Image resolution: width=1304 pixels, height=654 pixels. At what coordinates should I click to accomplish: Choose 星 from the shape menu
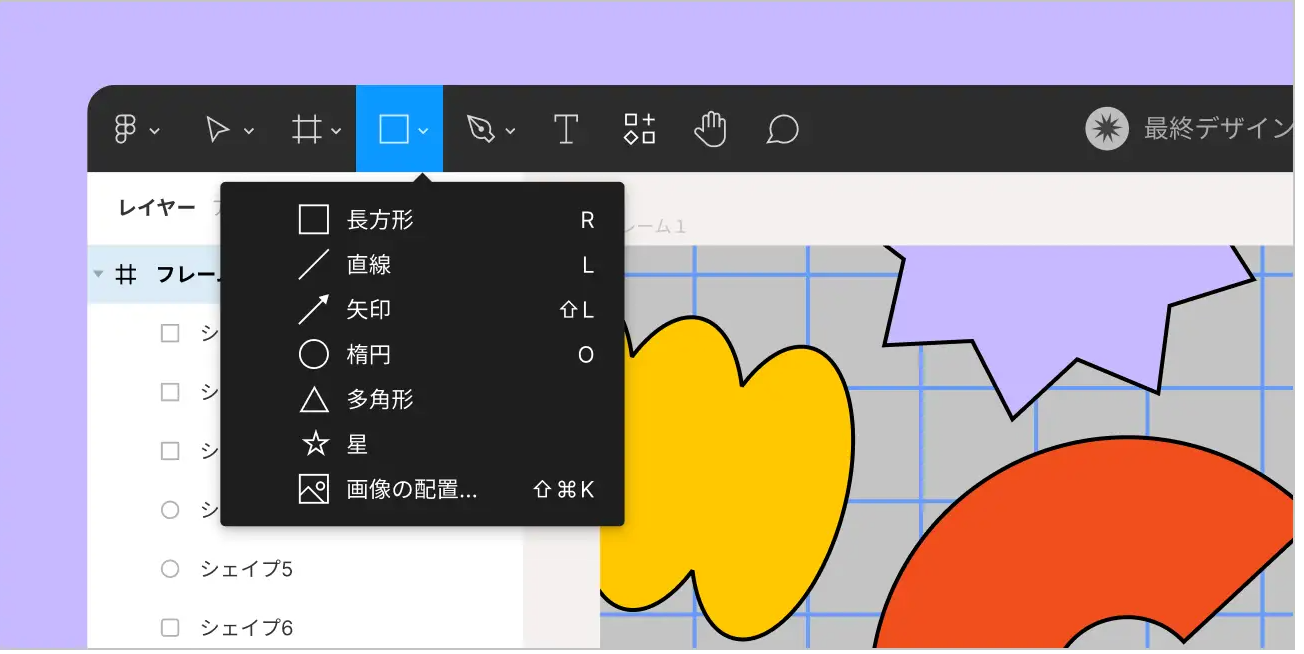[422, 444]
